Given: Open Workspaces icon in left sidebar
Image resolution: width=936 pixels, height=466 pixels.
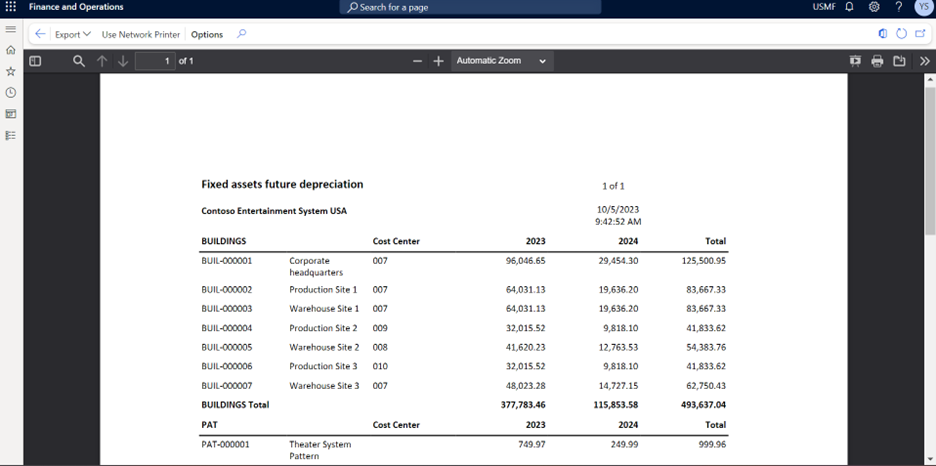Looking at the screenshot, I should pyautogui.click(x=10, y=114).
